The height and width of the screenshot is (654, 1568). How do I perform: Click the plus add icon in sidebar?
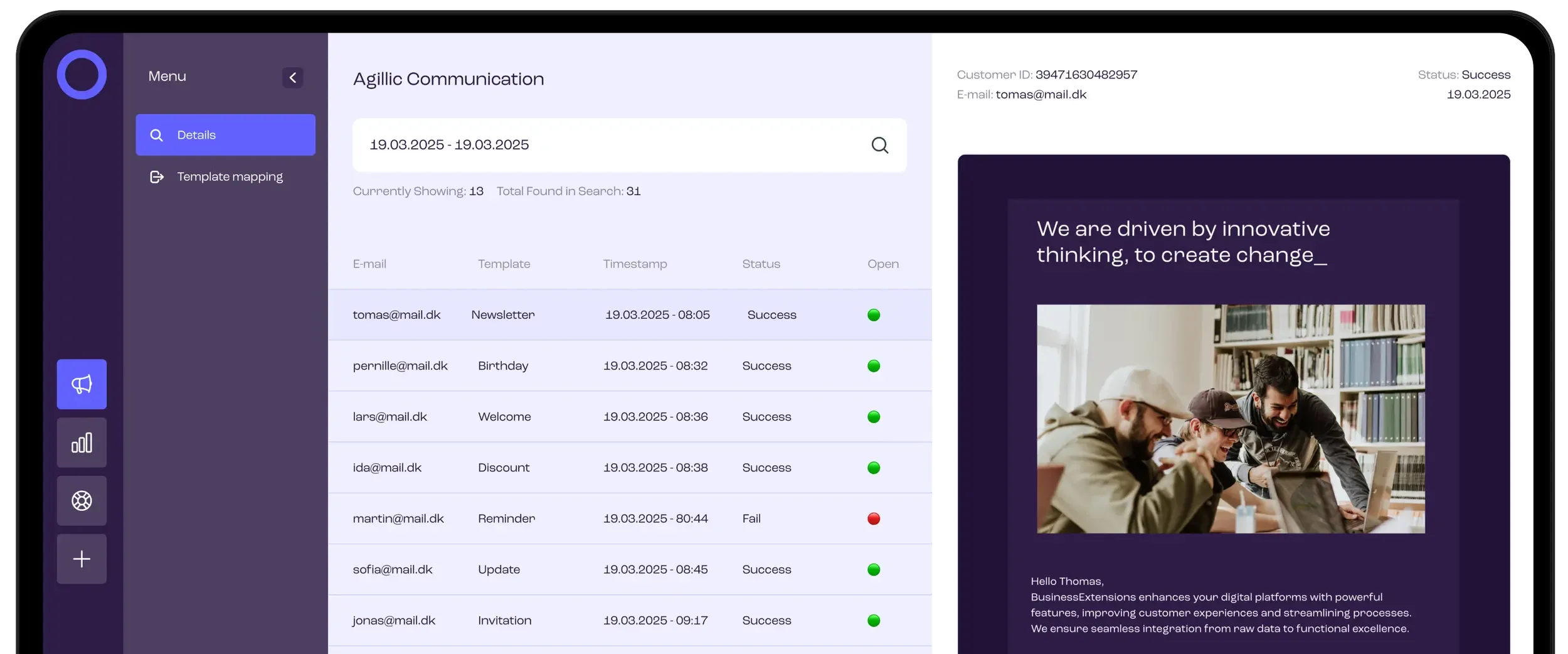click(x=82, y=559)
